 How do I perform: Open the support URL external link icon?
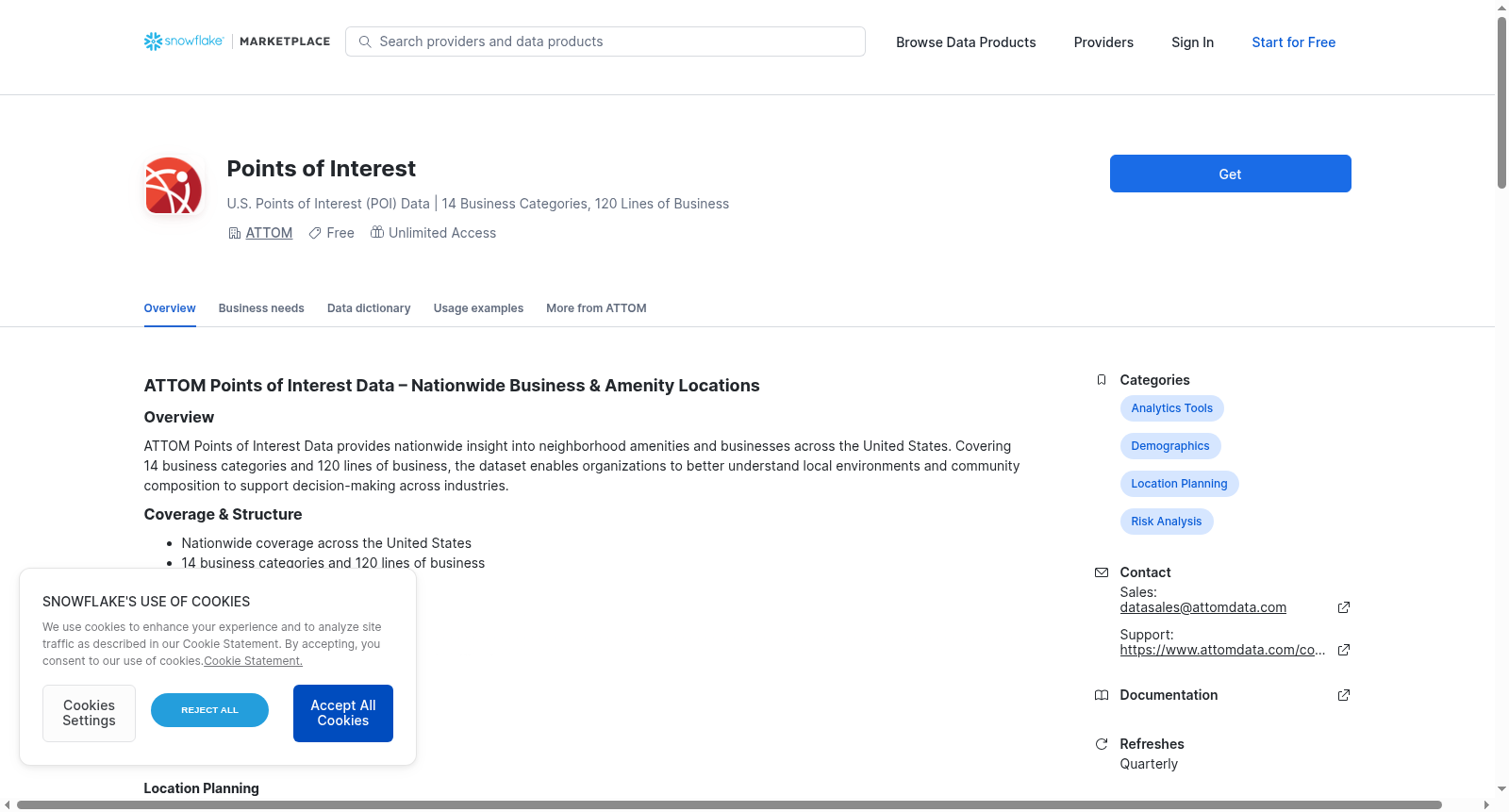[x=1344, y=650]
